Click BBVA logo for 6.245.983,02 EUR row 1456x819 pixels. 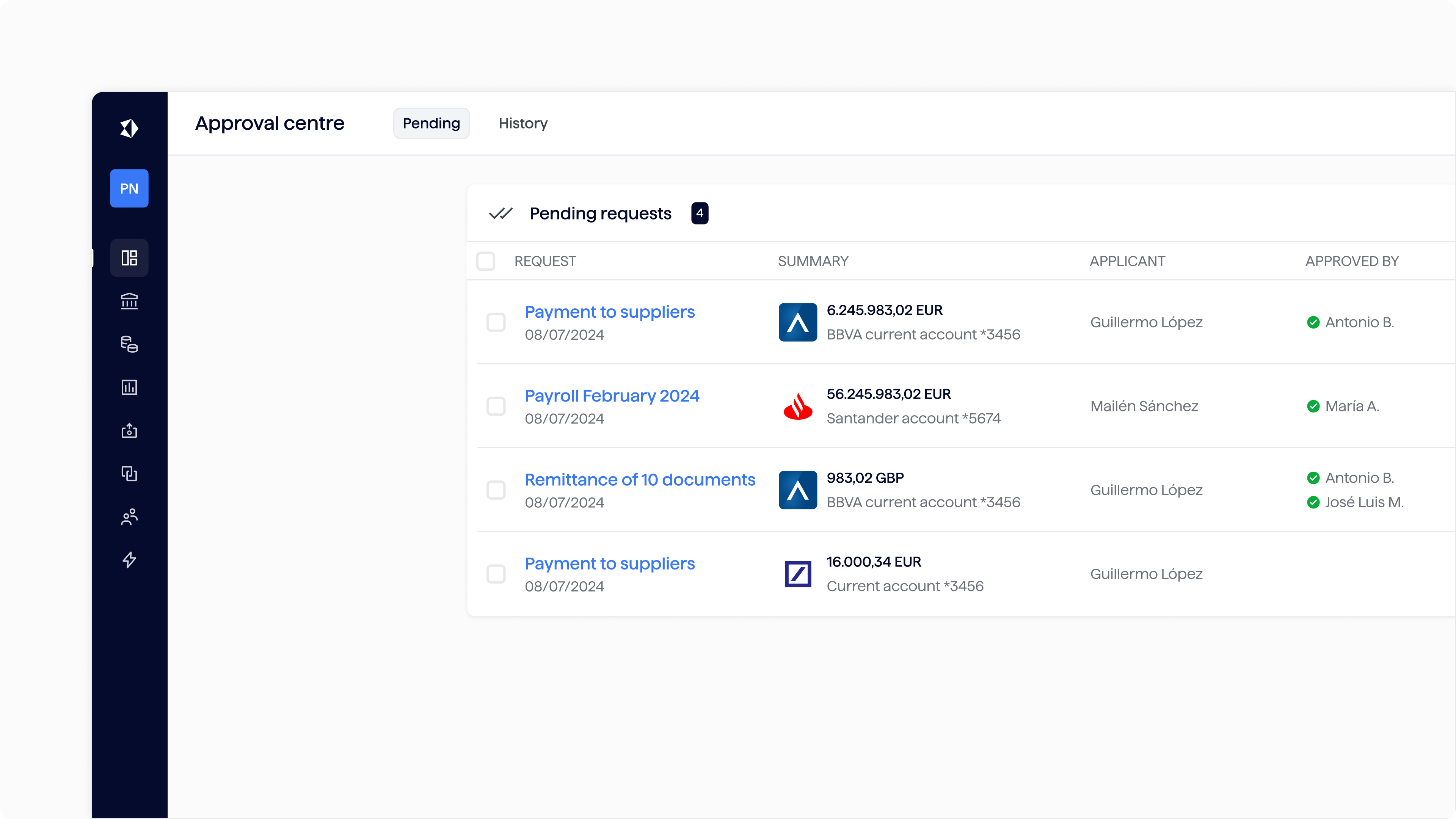(797, 322)
